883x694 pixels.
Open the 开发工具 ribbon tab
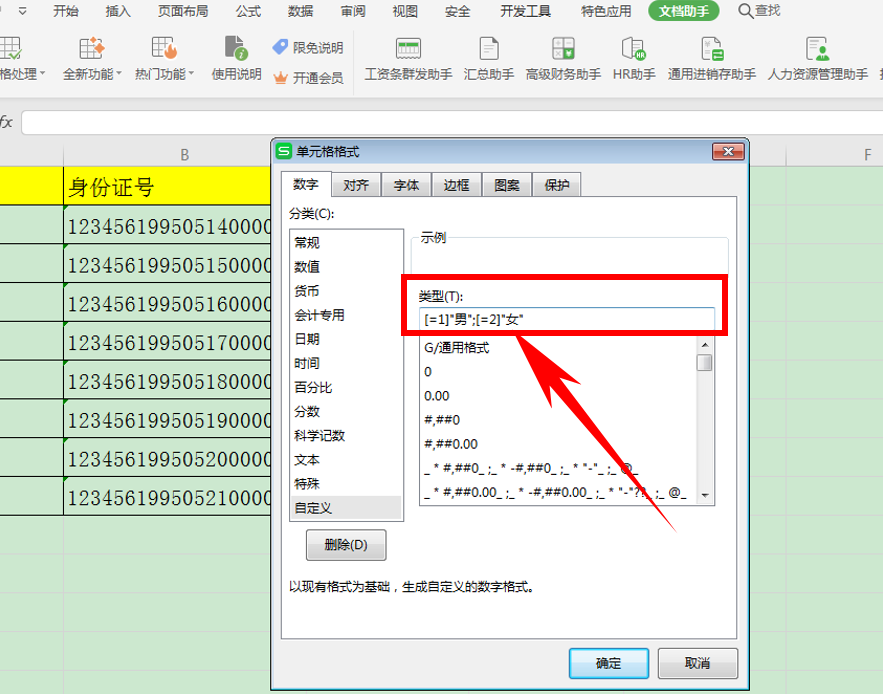[526, 11]
